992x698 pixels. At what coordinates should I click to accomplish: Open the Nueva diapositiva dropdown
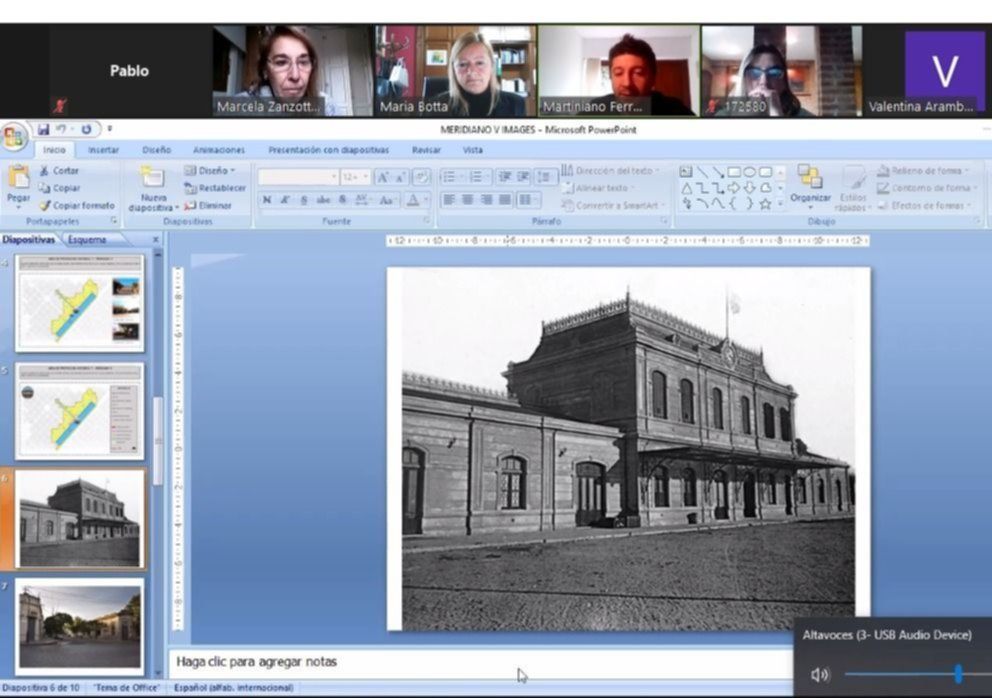153,208
